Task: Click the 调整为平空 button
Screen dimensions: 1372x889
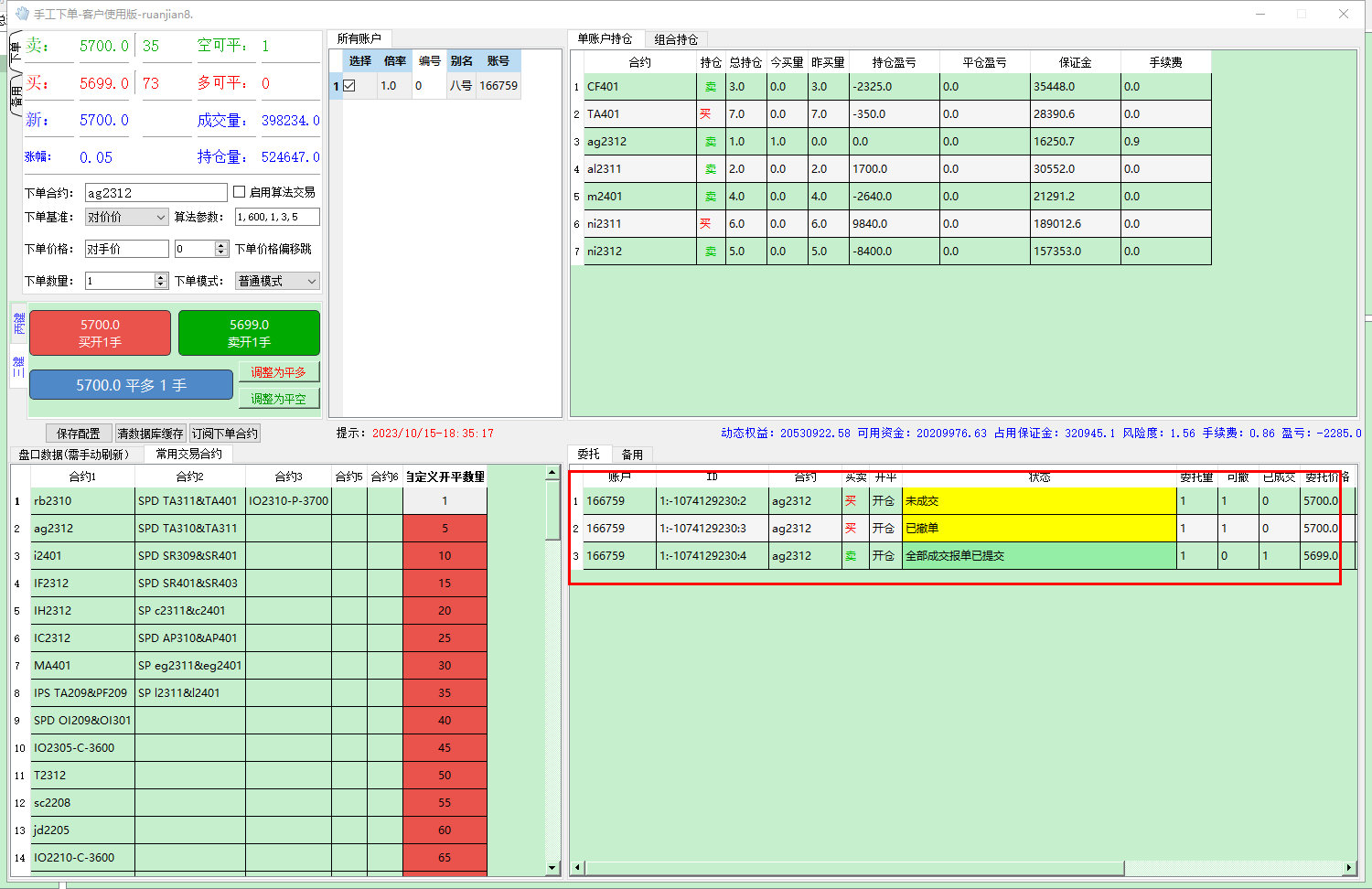Action: click(x=279, y=399)
